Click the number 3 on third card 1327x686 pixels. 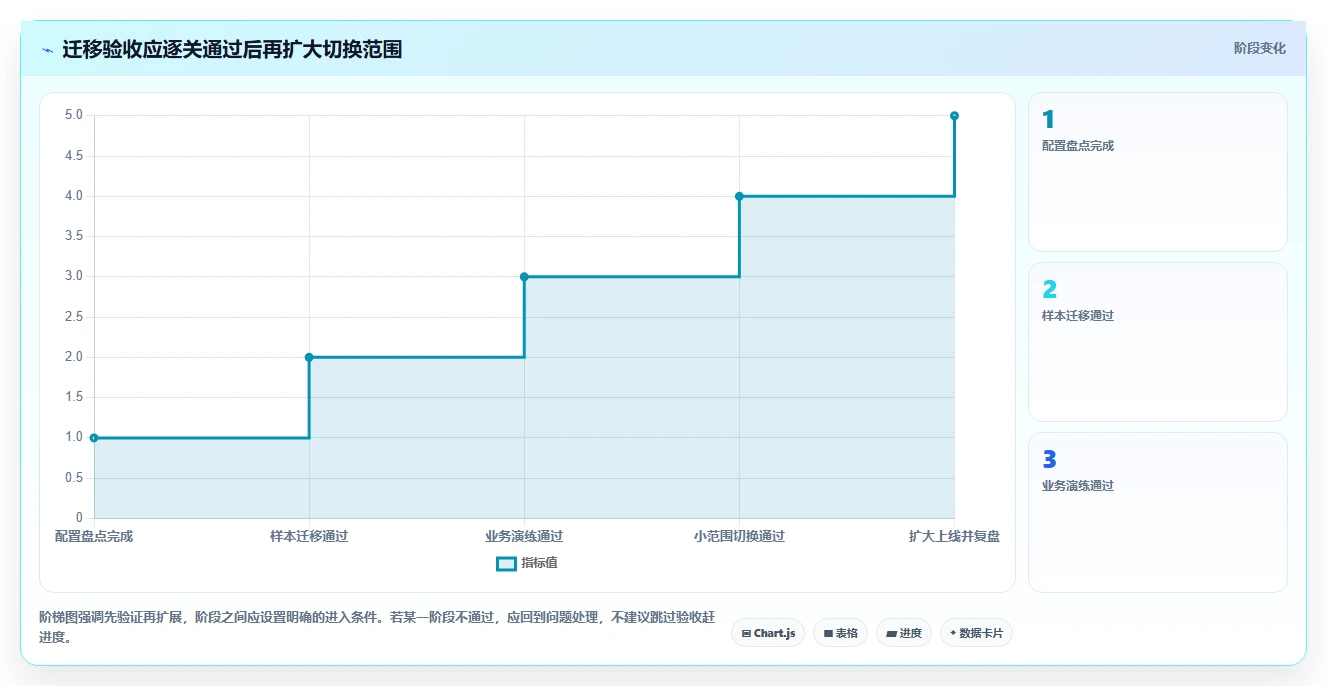1049,460
